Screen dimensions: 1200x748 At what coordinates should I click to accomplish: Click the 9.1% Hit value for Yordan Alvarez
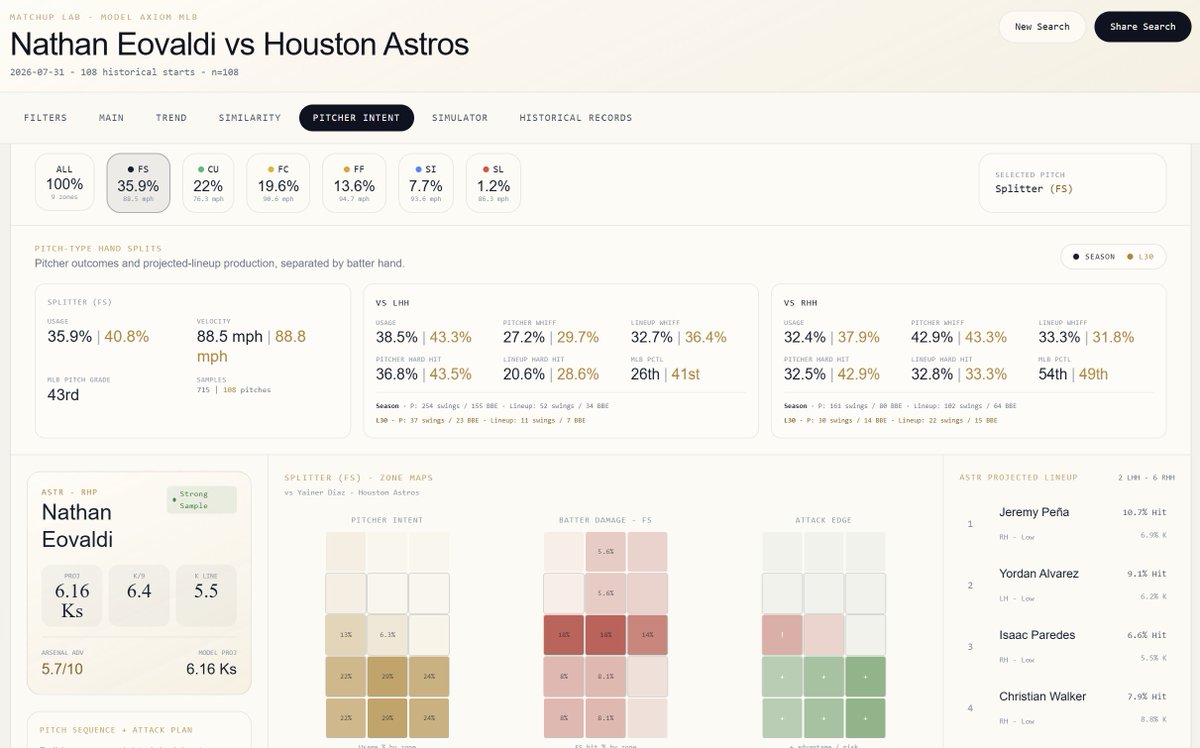point(1146,574)
